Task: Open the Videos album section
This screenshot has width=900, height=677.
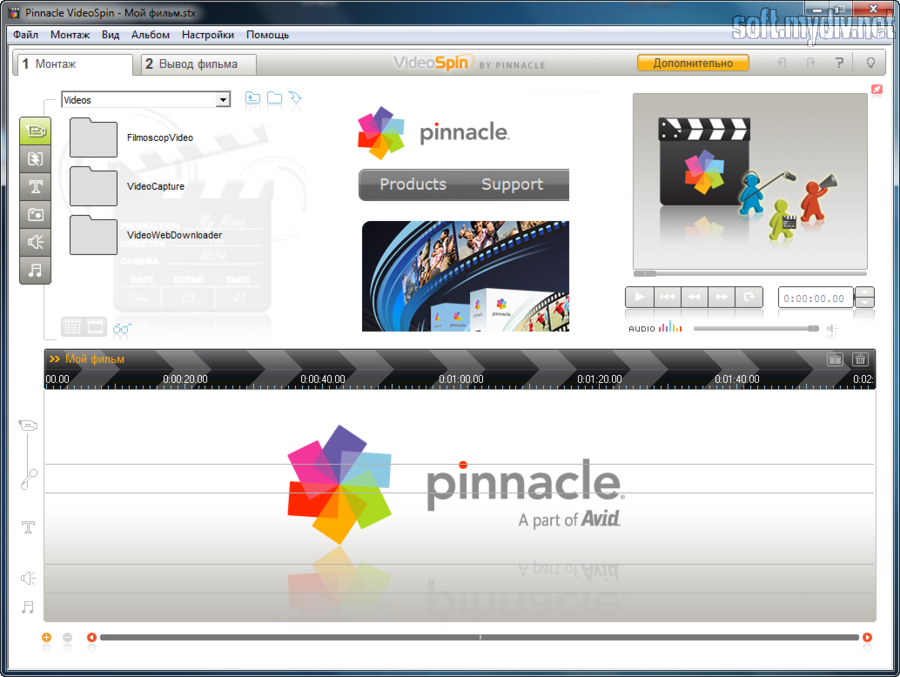Action: 35,131
